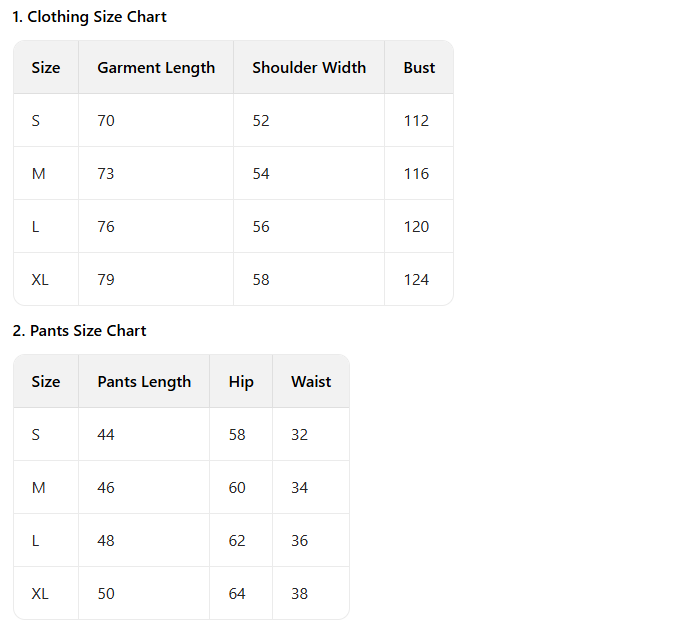The width and height of the screenshot is (678, 625).
Task: Select the garment length value 76
Action: point(106,227)
